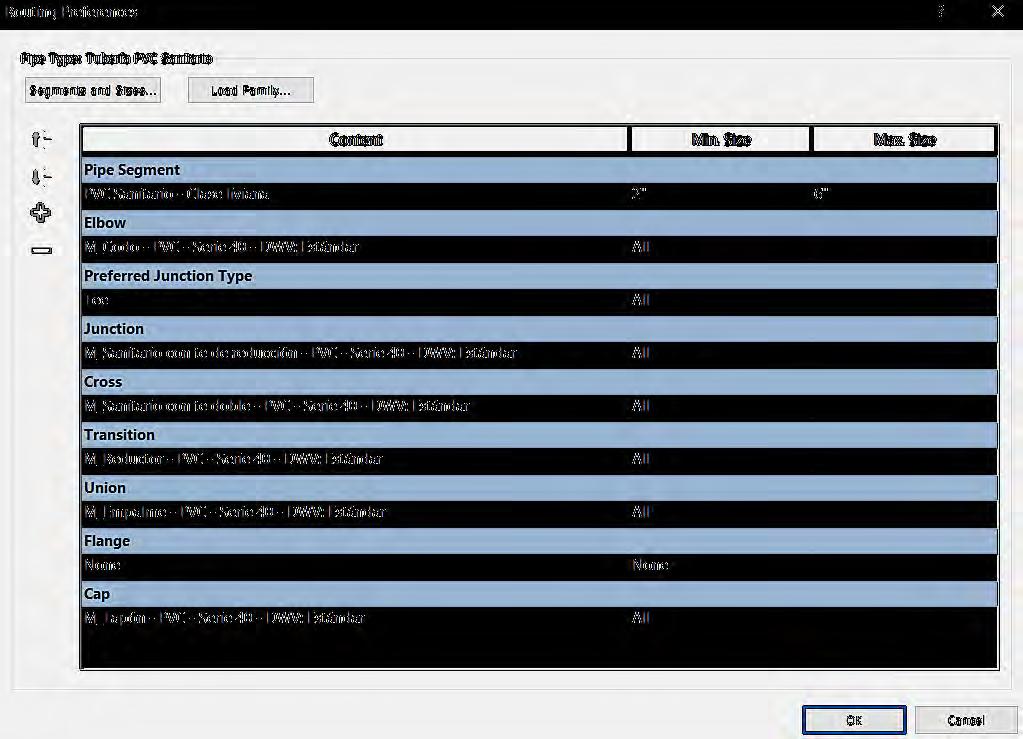This screenshot has width=1023, height=739.
Task: Click the All min size for Union row
Action: click(720, 512)
